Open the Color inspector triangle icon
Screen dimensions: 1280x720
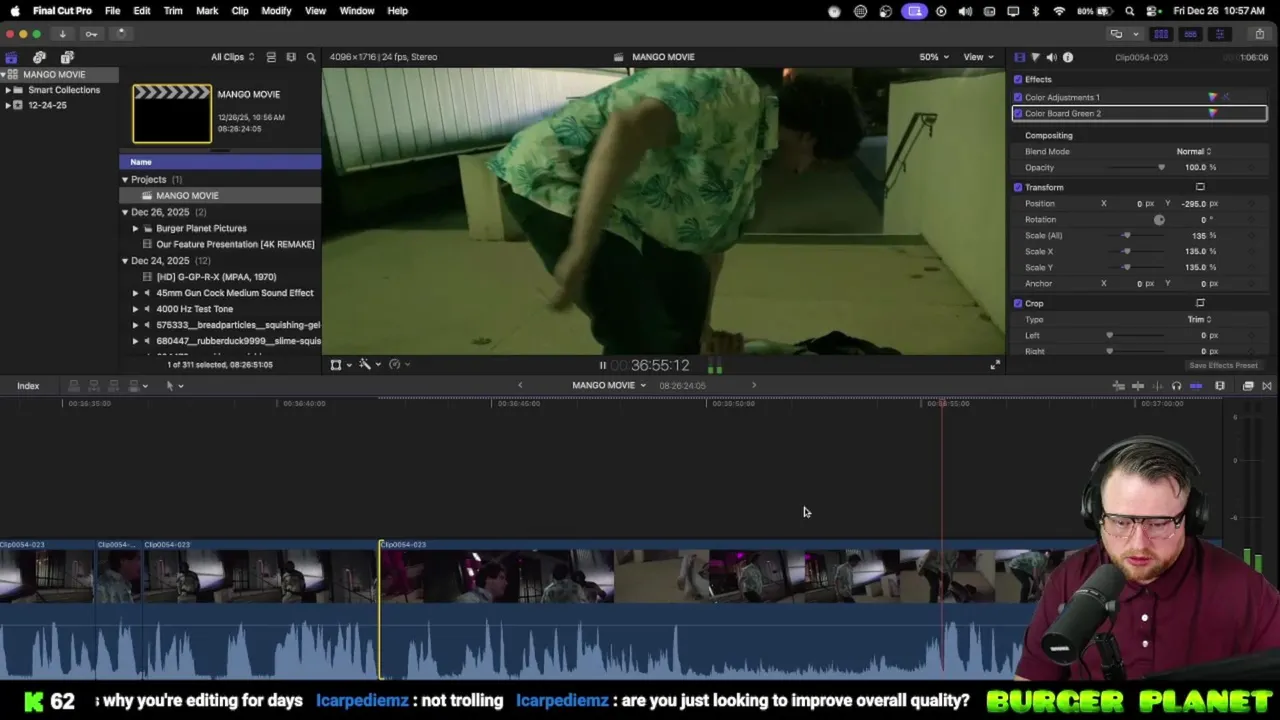pyautogui.click(x=1035, y=57)
